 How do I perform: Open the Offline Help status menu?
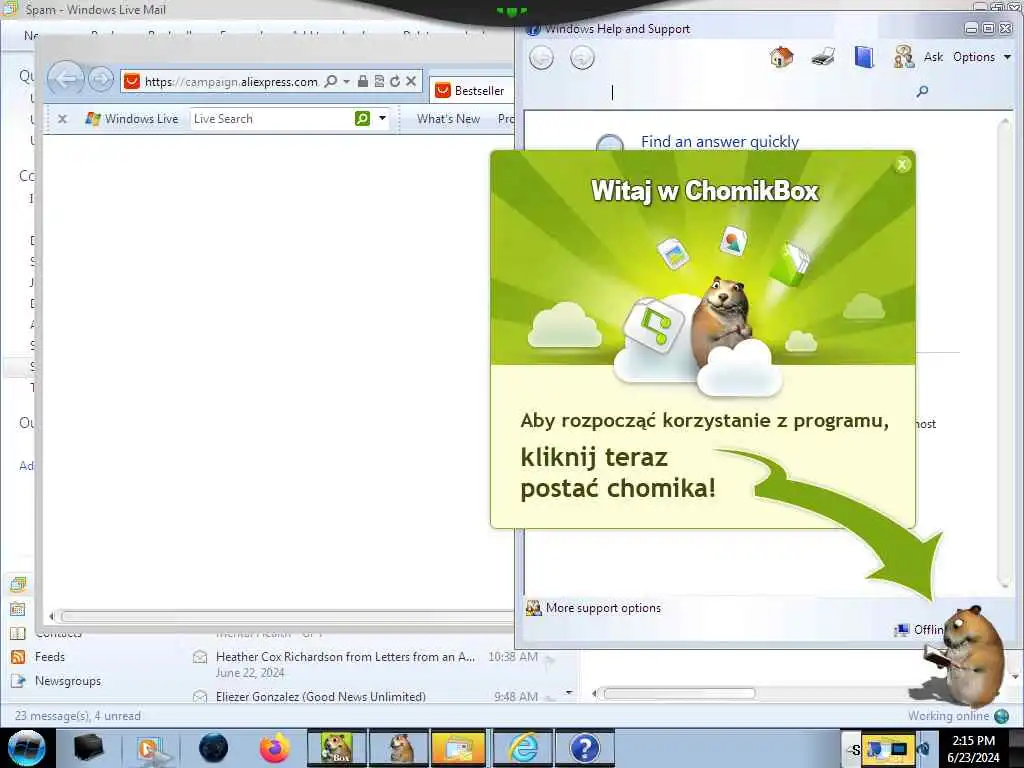pyautogui.click(x=920, y=630)
